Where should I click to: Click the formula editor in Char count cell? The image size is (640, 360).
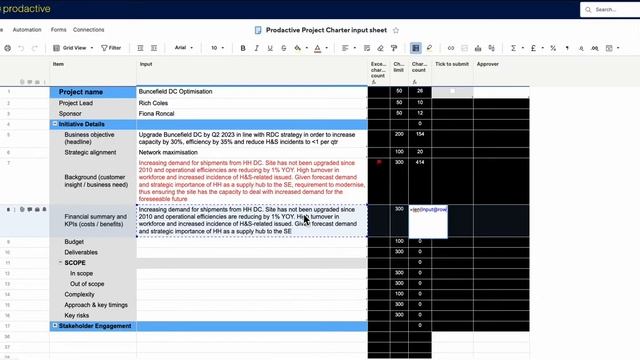(428, 222)
